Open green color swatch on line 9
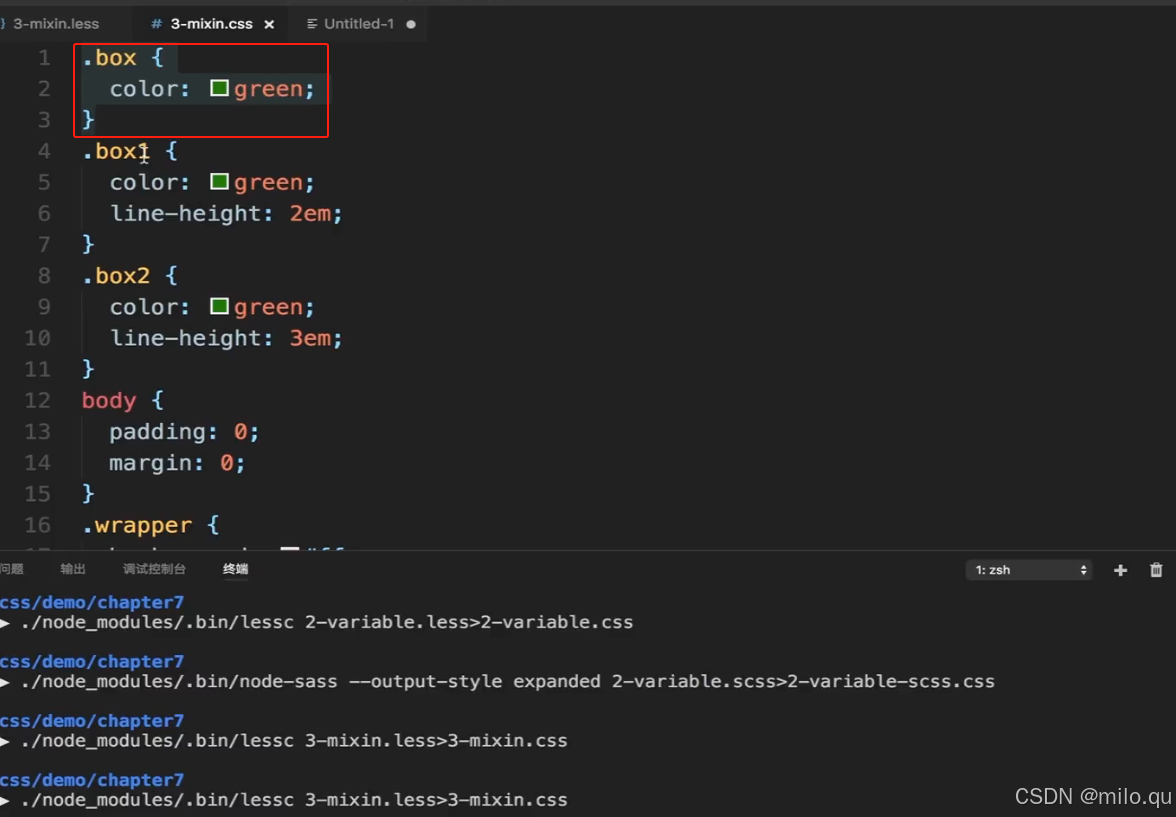1176x817 pixels. [219, 306]
